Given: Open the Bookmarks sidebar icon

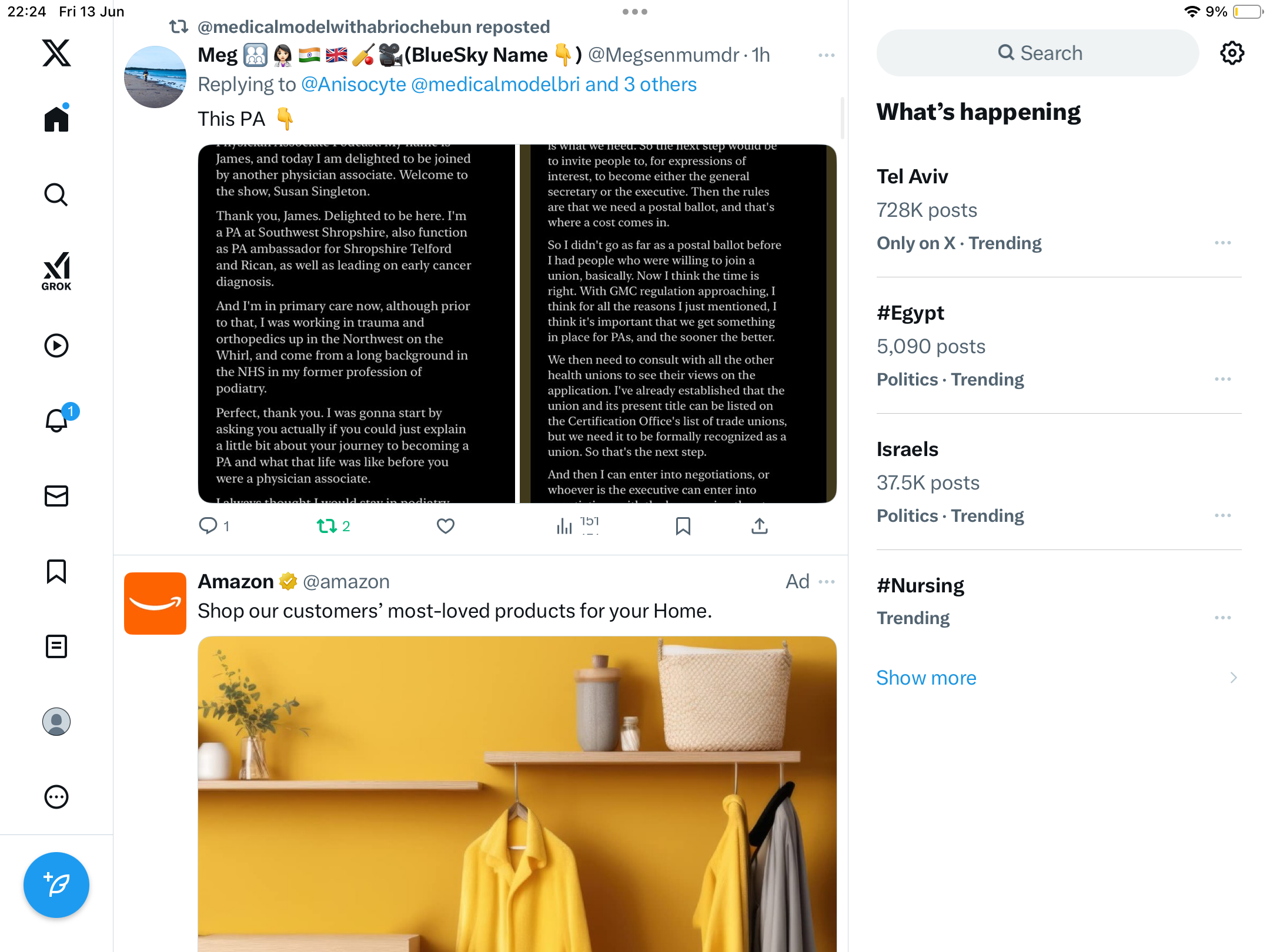Looking at the screenshot, I should (x=56, y=571).
